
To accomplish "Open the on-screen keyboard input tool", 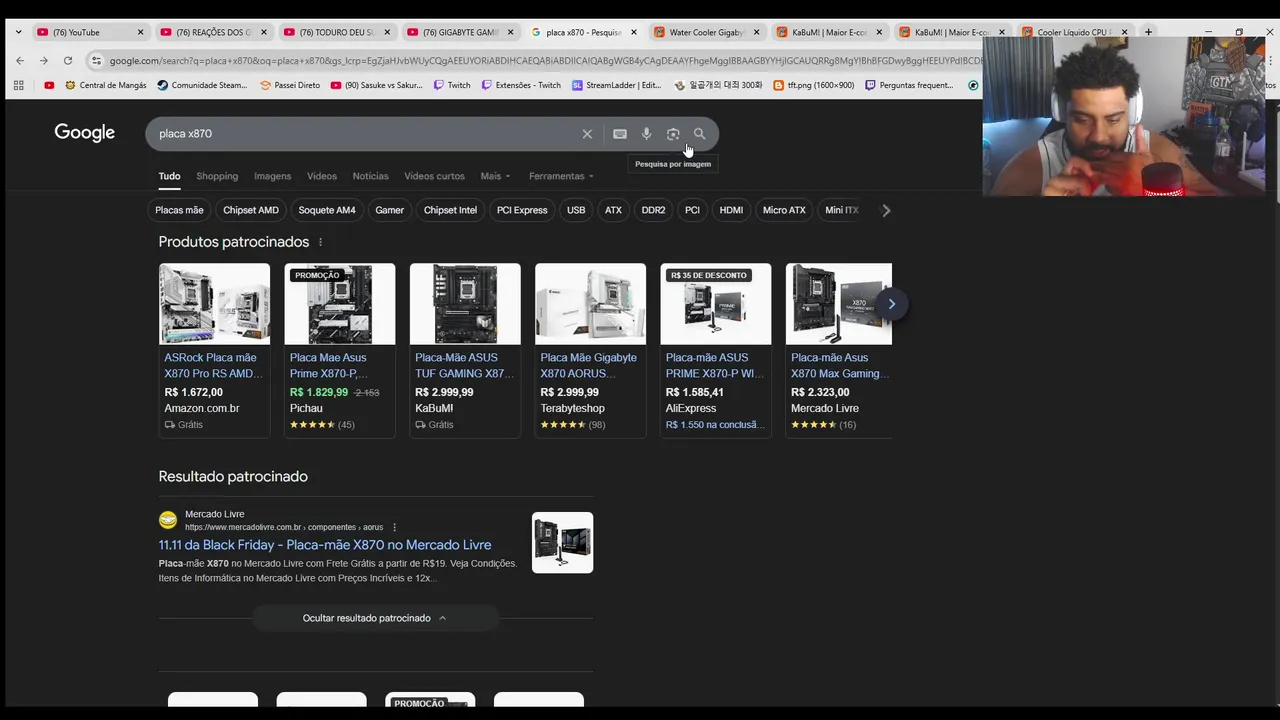I will pyautogui.click(x=620, y=134).
